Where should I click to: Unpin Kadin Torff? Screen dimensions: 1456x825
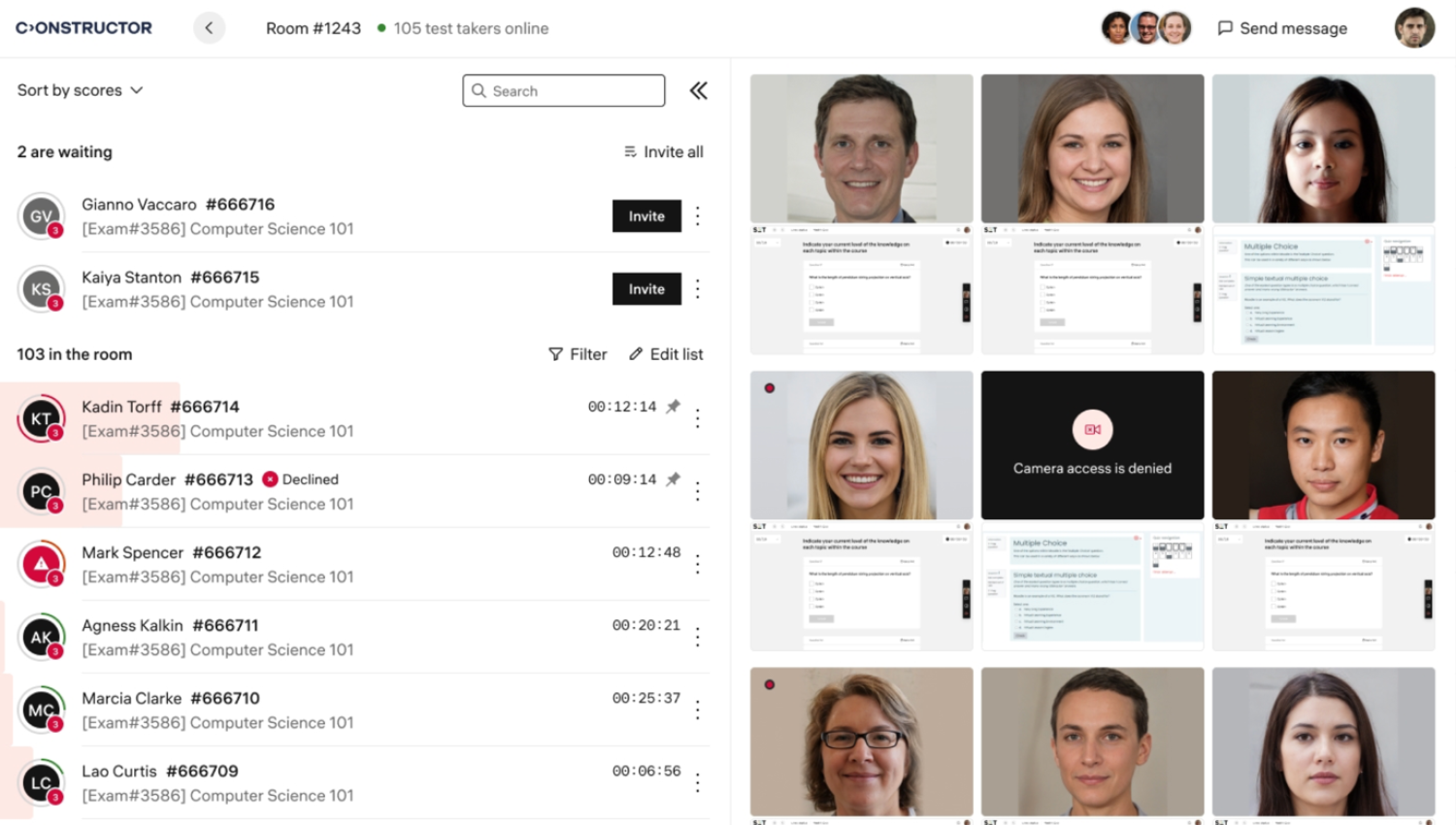point(673,407)
